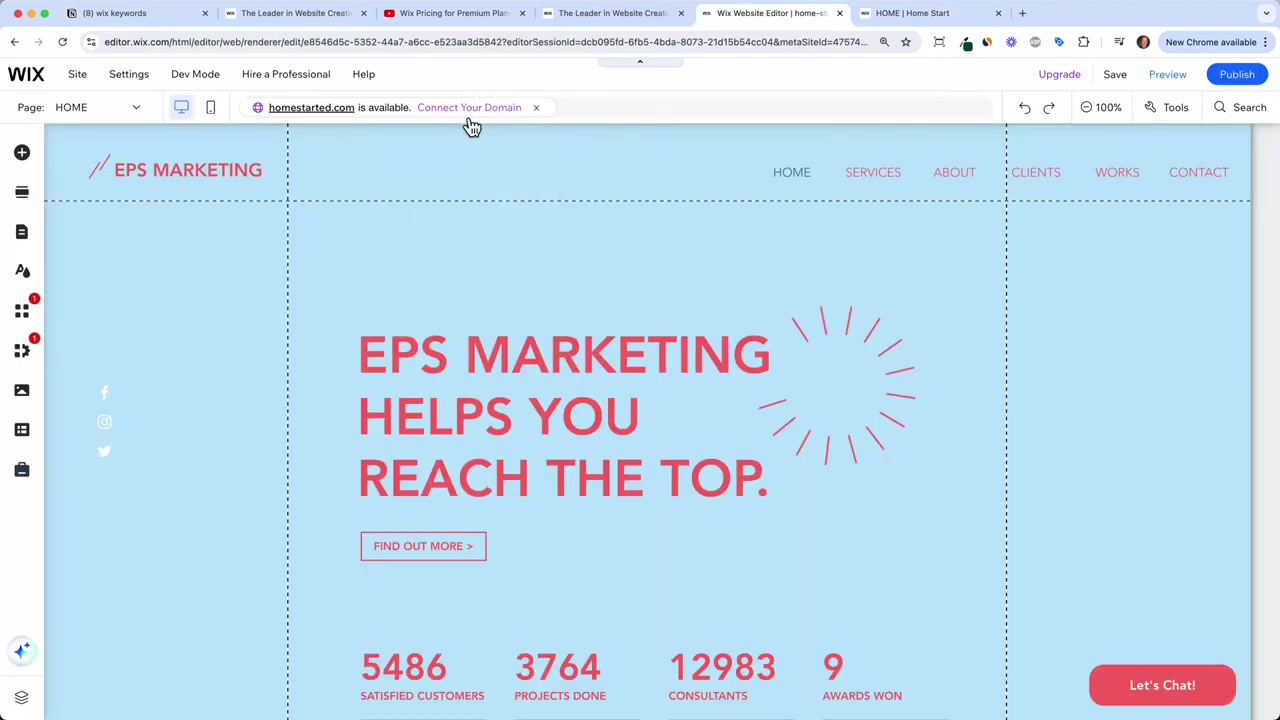Open Hire a Professional menu
This screenshot has height=720, width=1280.
pos(286,74)
